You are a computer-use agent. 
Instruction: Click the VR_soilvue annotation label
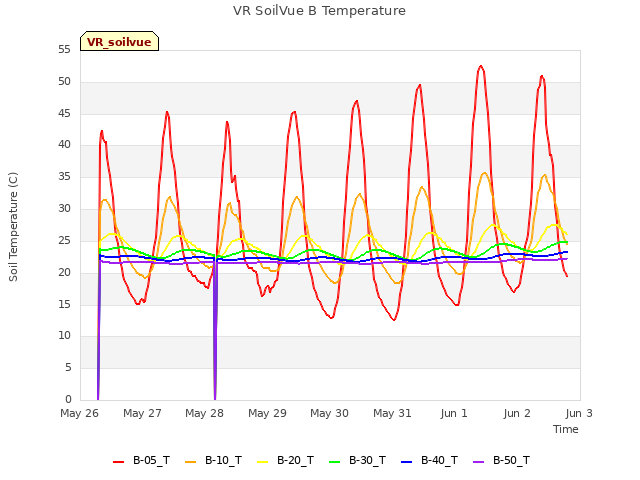[119, 42]
